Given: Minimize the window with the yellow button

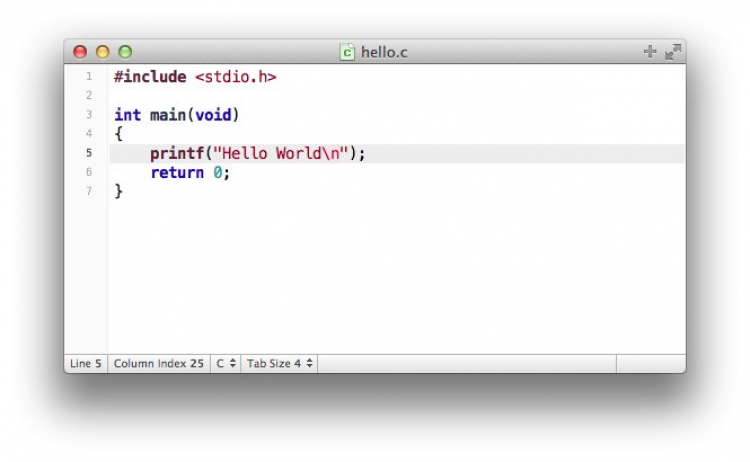Looking at the screenshot, I should (102, 52).
